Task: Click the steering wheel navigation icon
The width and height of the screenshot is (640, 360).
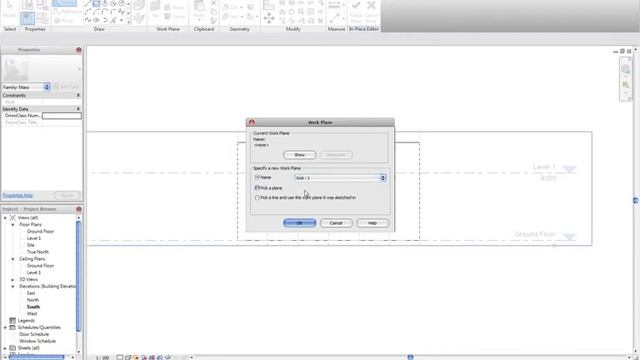Action: click(625, 69)
